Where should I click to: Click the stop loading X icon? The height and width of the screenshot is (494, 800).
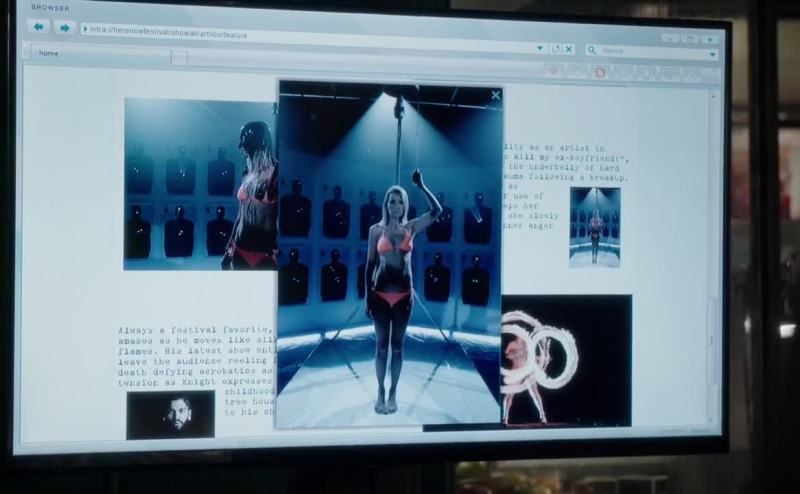tap(569, 48)
